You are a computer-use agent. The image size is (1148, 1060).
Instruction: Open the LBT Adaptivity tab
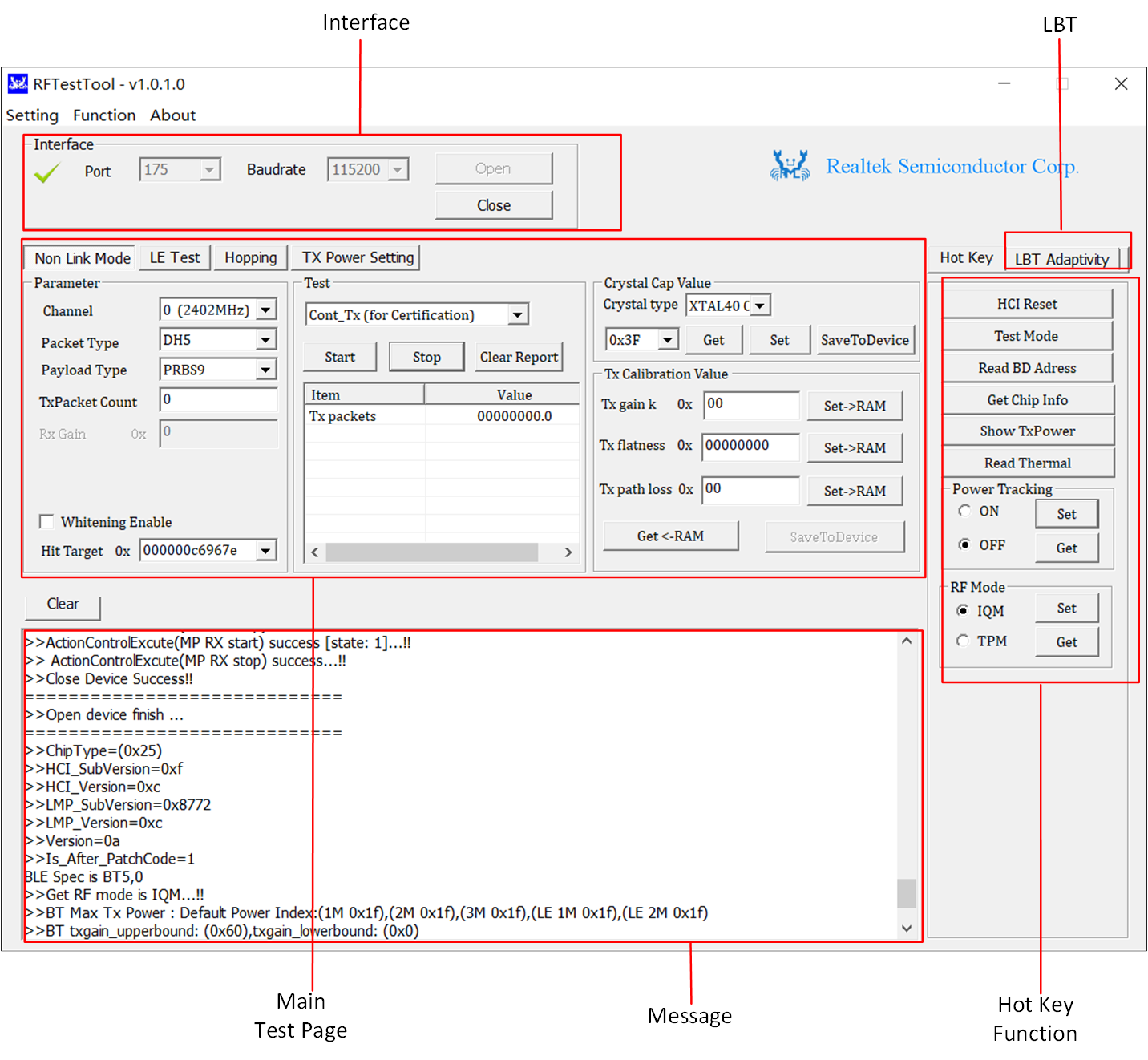pos(1061,259)
